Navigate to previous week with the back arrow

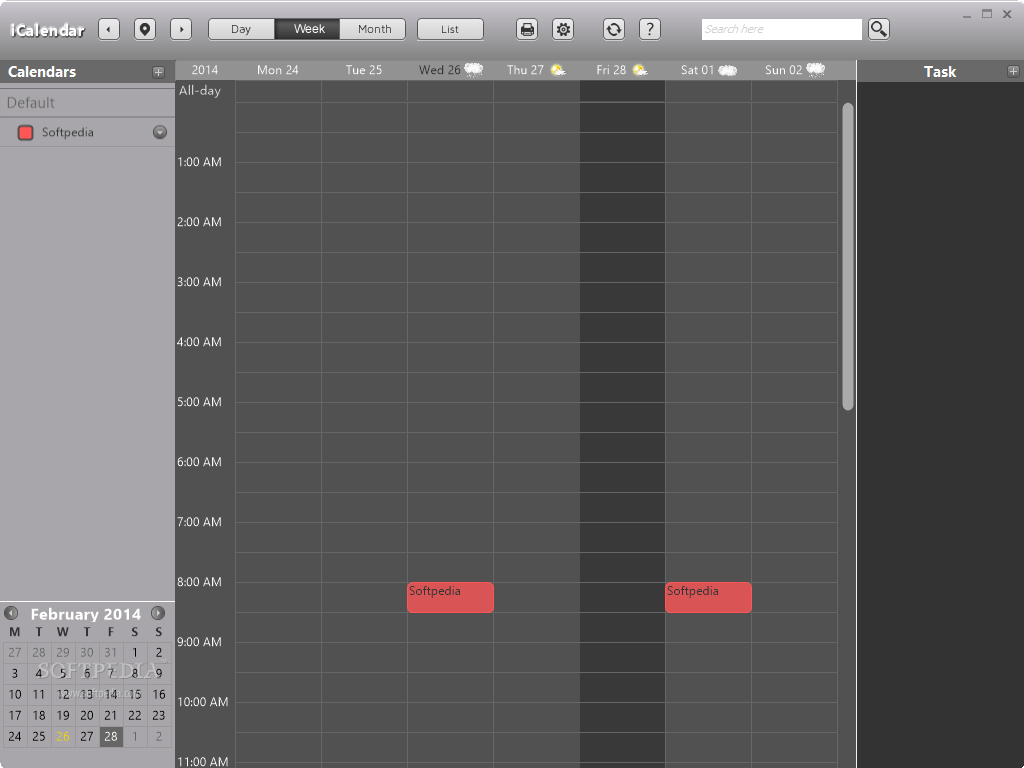tap(108, 29)
